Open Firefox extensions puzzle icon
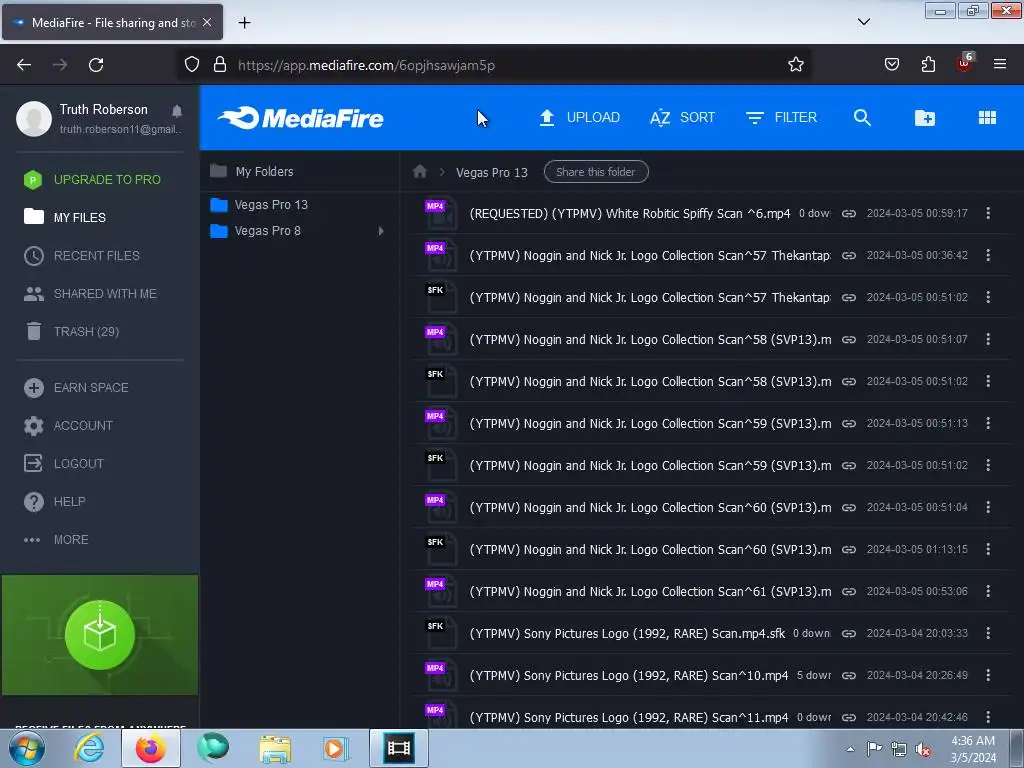1024x768 pixels. pyautogui.click(x=928, y=65)
